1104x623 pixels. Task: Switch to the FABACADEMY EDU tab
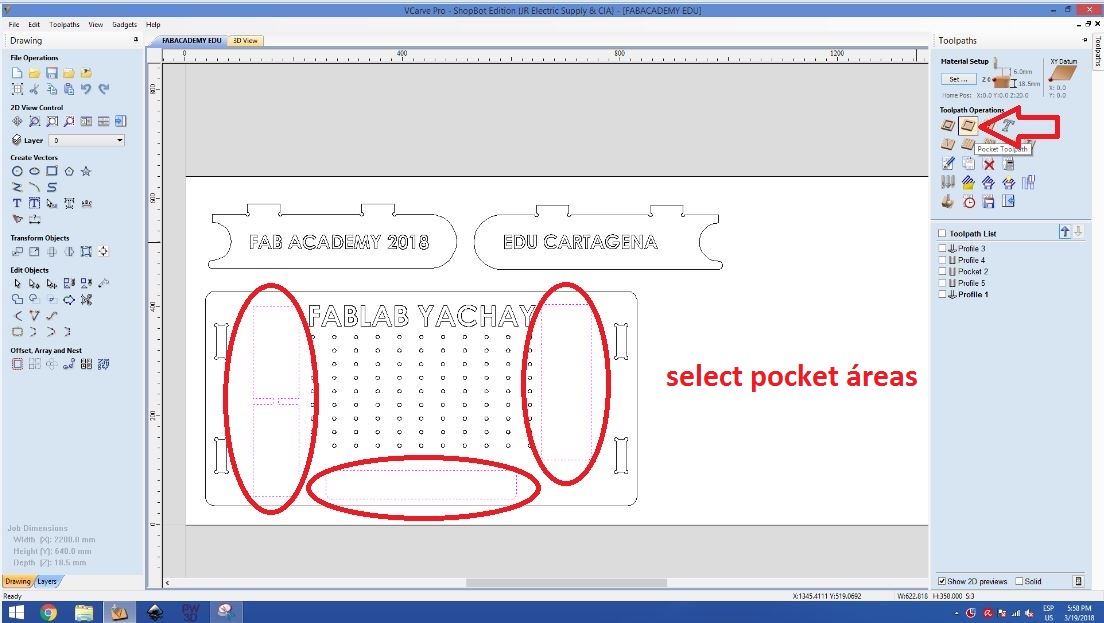click(192, 41)
